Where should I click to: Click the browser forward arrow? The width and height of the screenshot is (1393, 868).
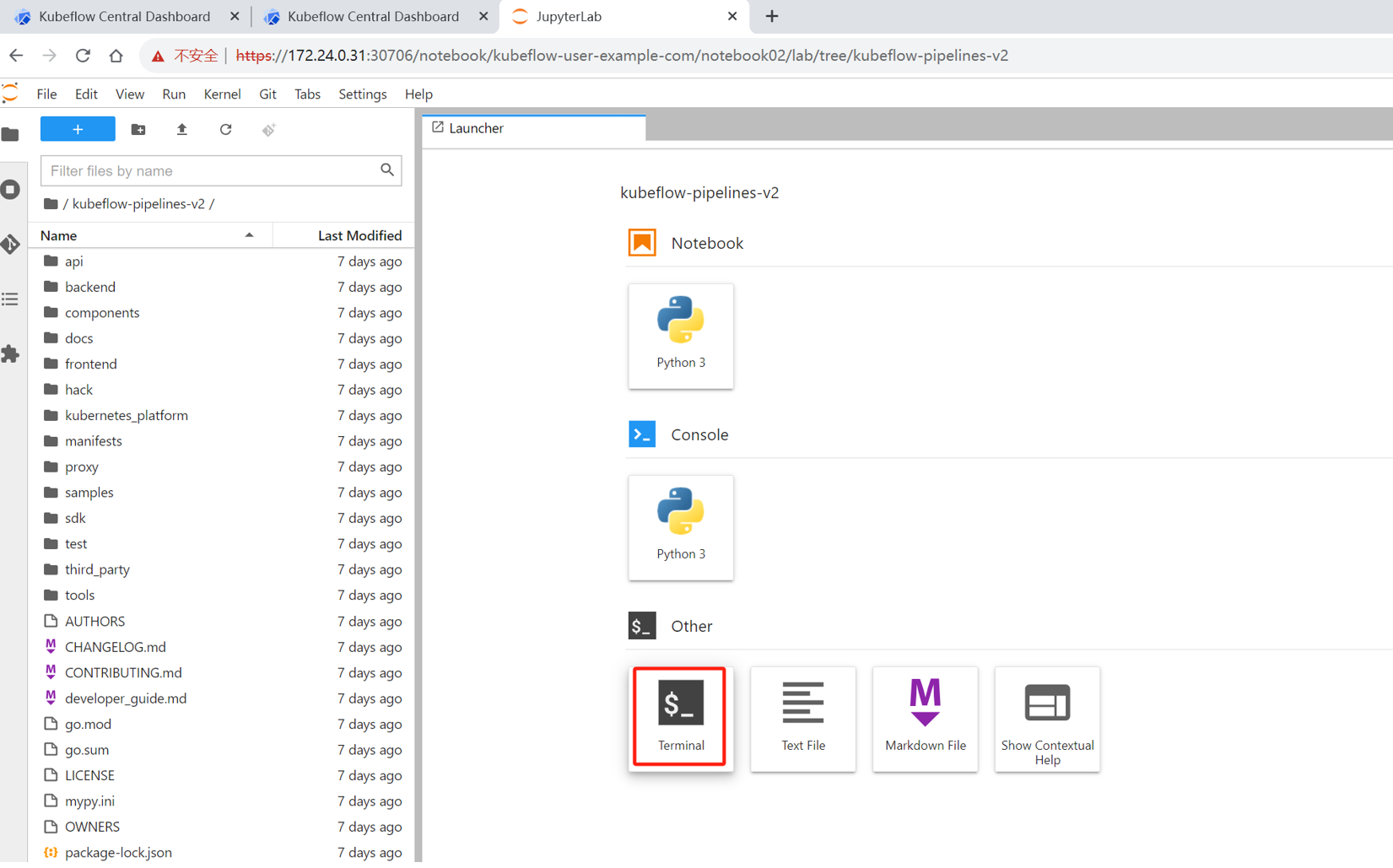tap(50, 56)
